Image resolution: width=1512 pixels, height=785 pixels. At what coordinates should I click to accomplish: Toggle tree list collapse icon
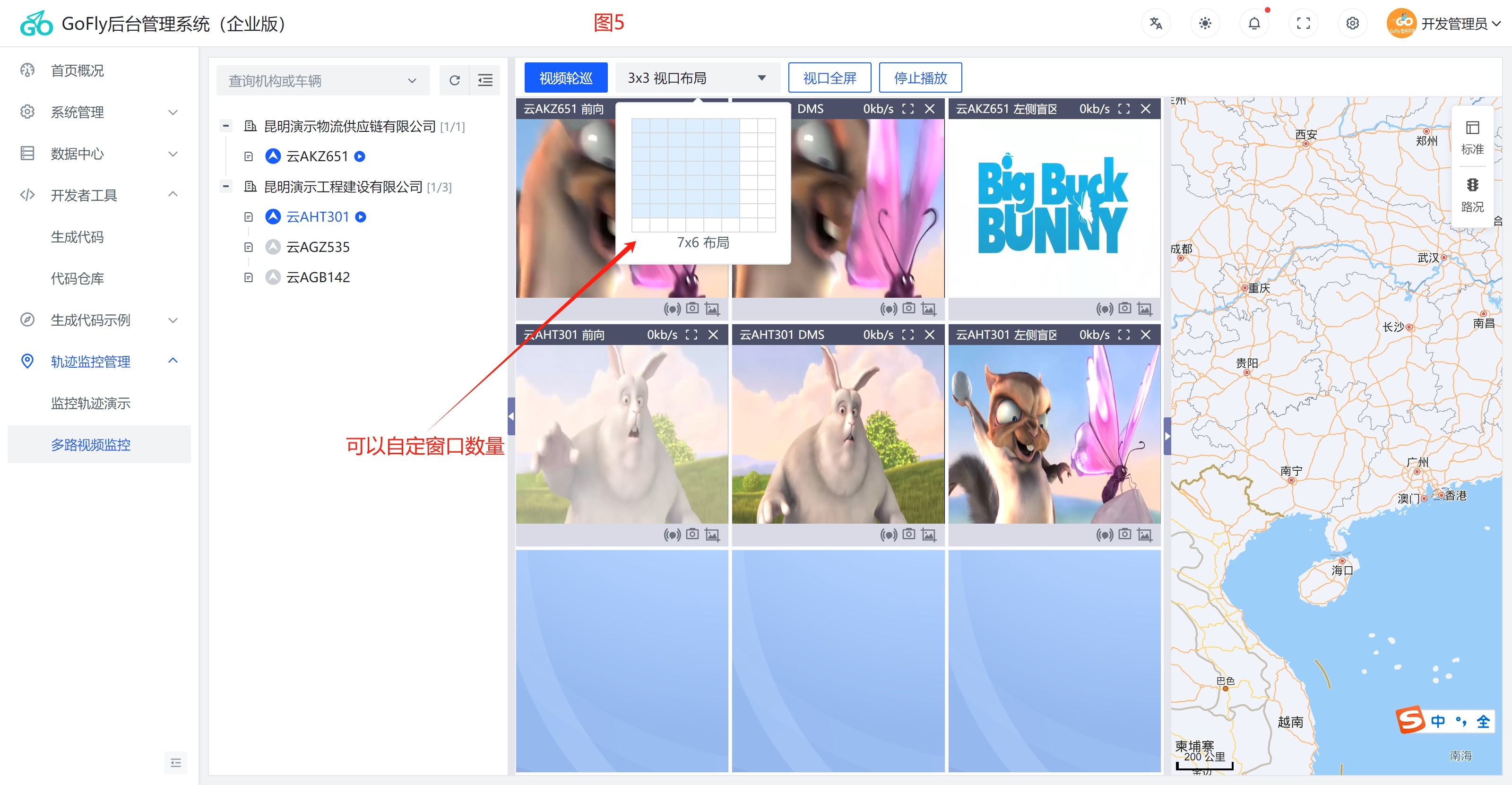pyautogui.click(x=485, y=80)
